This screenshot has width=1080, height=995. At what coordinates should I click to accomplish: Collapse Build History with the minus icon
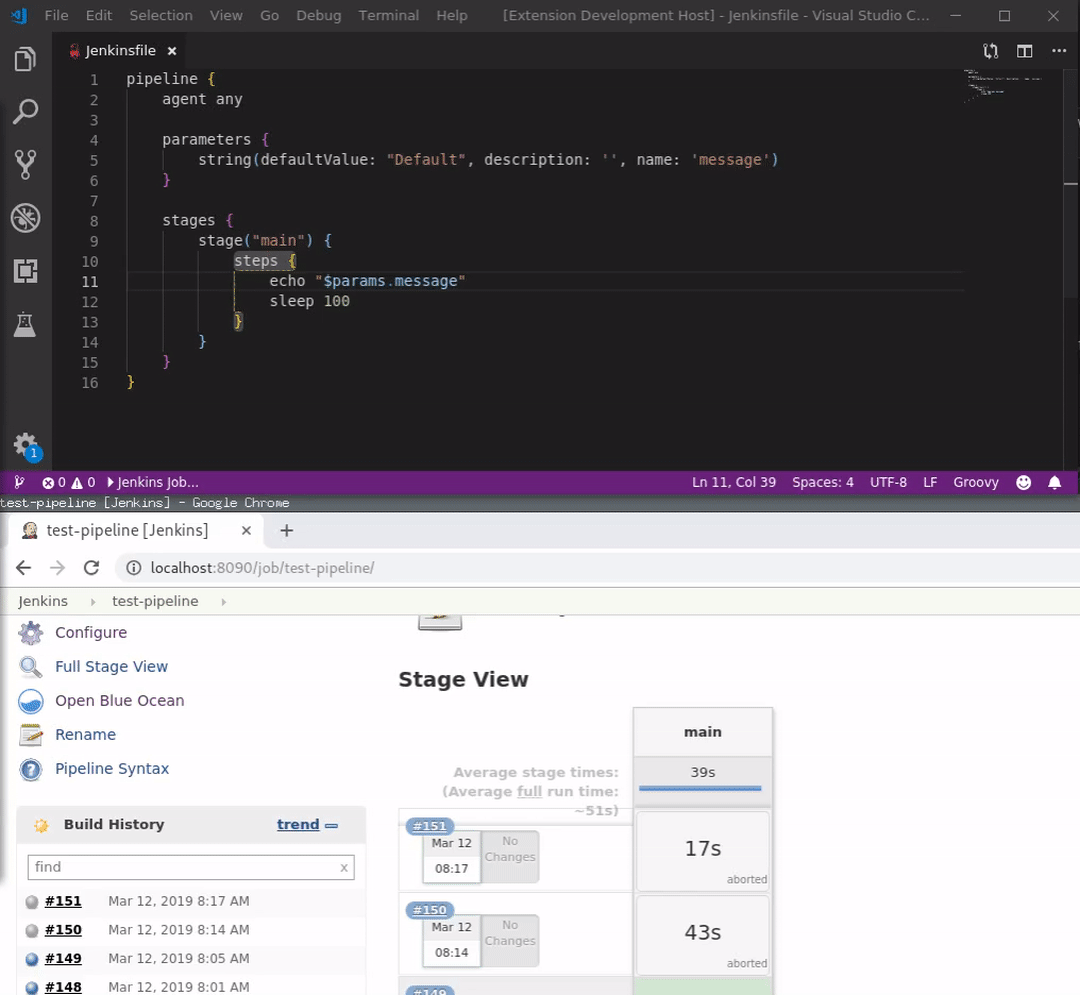(331, 825)
